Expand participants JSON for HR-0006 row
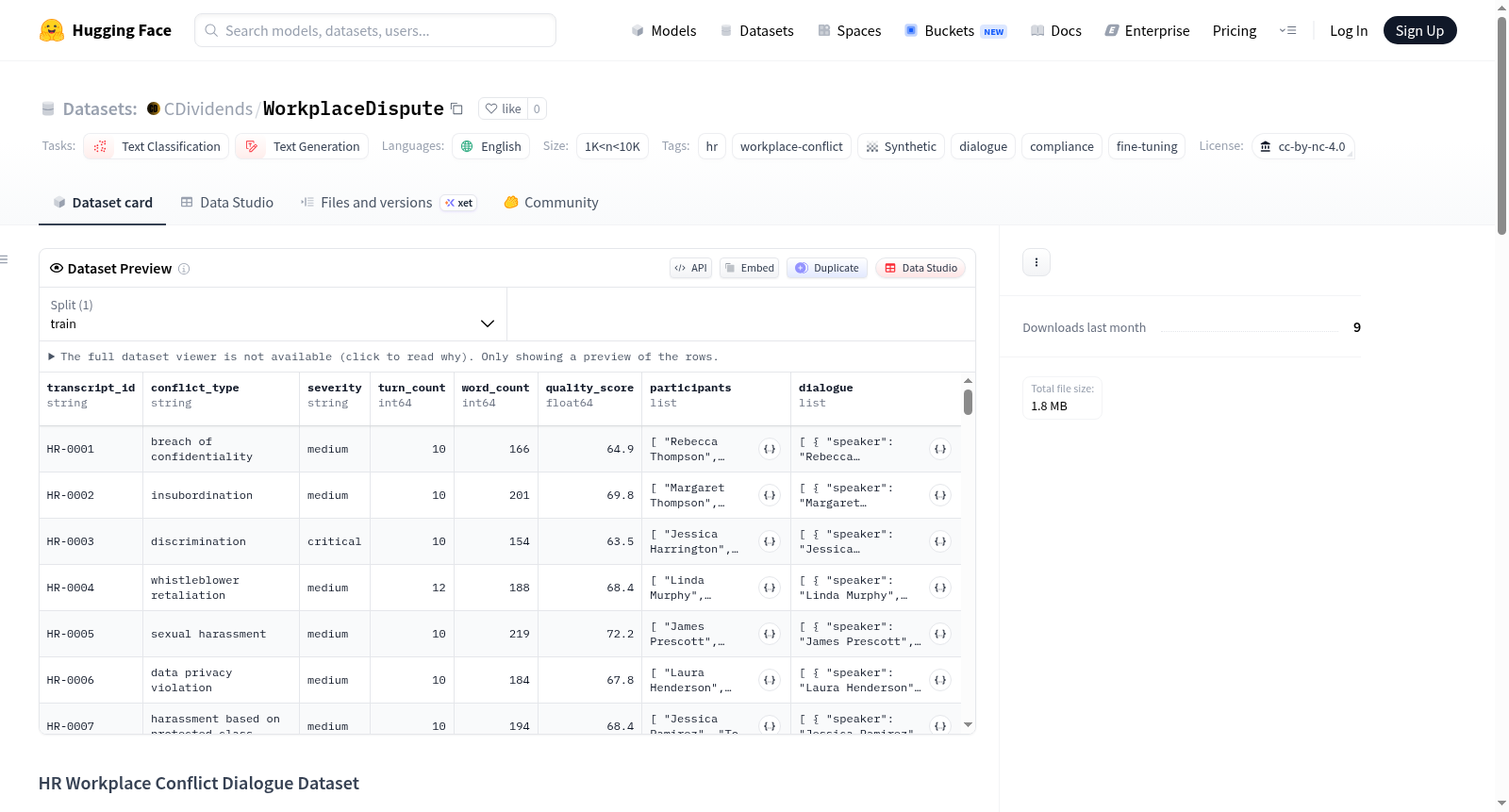Viewport: 1509px width, 812px height. click(x=770, y=680)
